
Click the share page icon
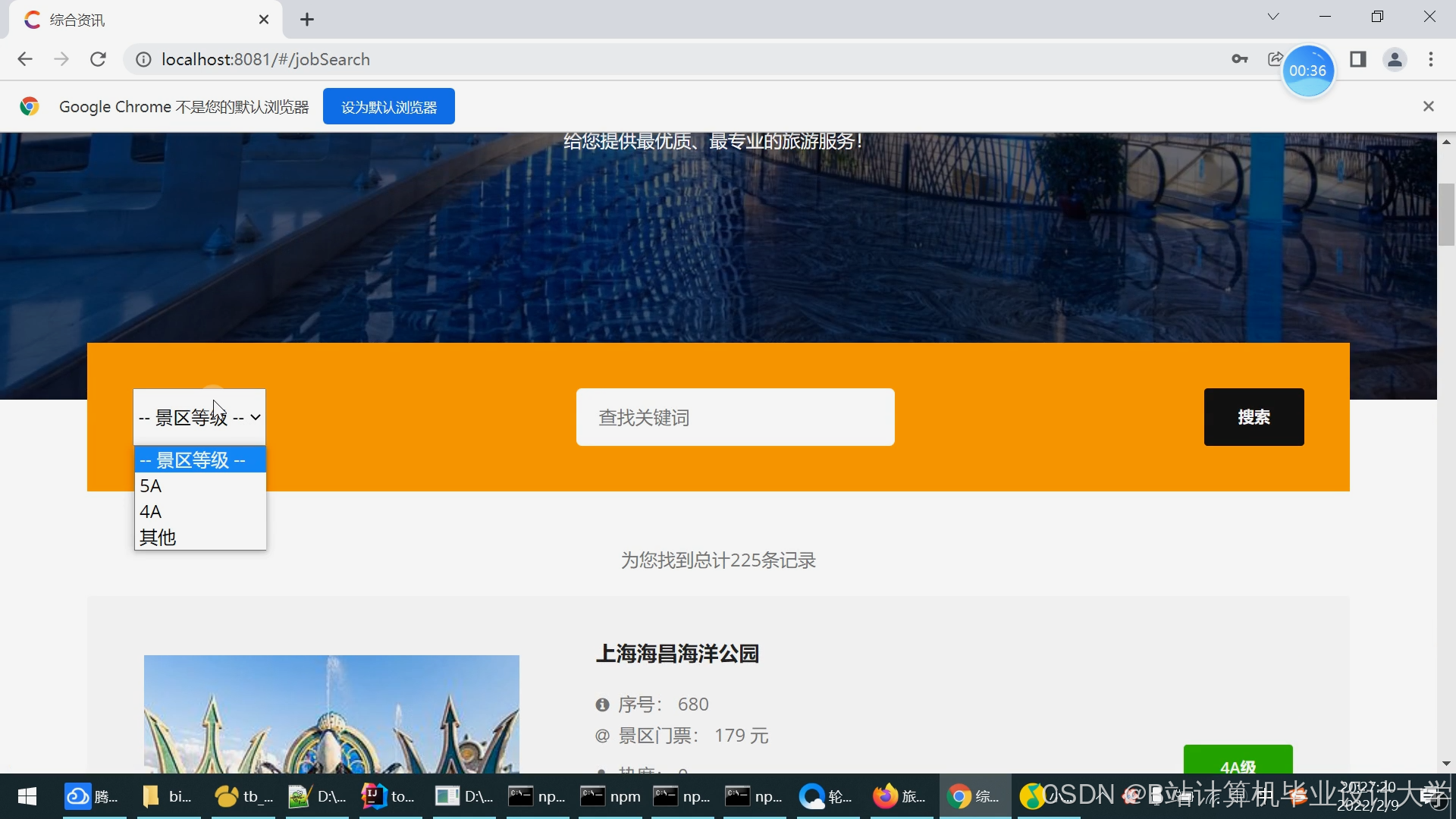(x=1275, y=59)
